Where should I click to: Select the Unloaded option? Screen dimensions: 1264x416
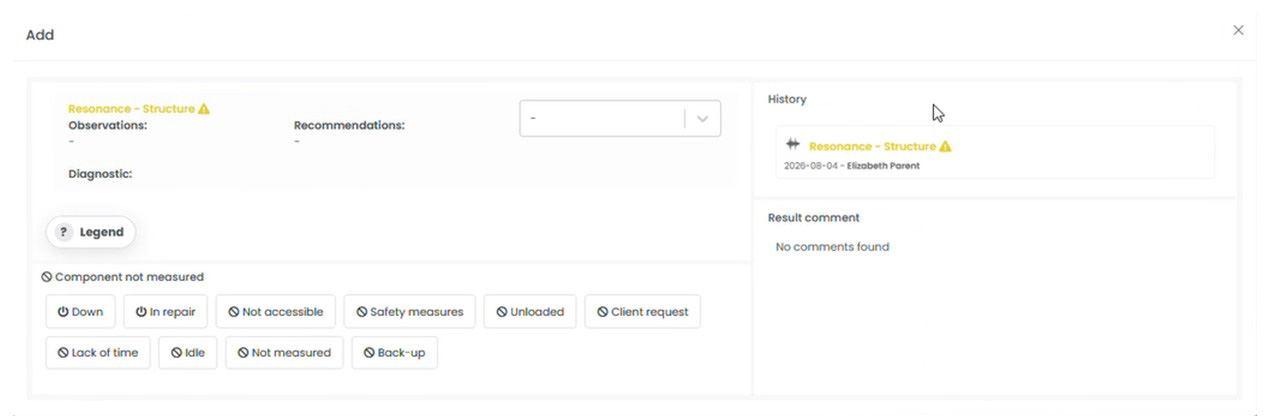coord(530,312)
